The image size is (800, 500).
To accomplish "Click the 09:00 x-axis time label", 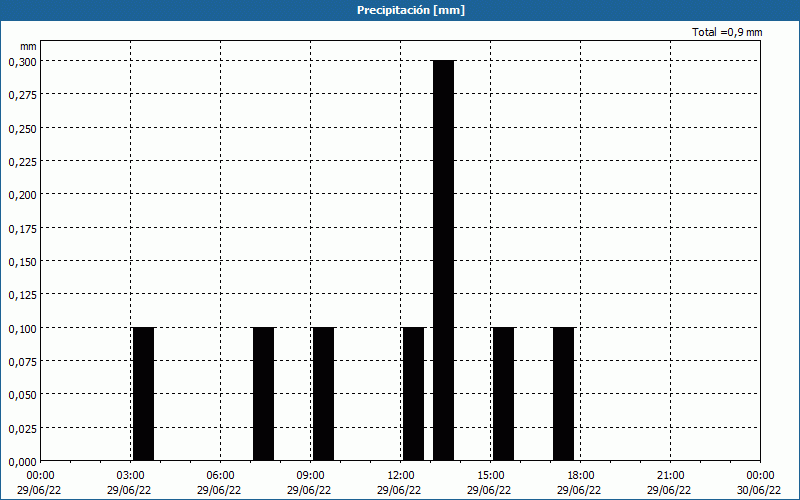I will coord(310,476).
